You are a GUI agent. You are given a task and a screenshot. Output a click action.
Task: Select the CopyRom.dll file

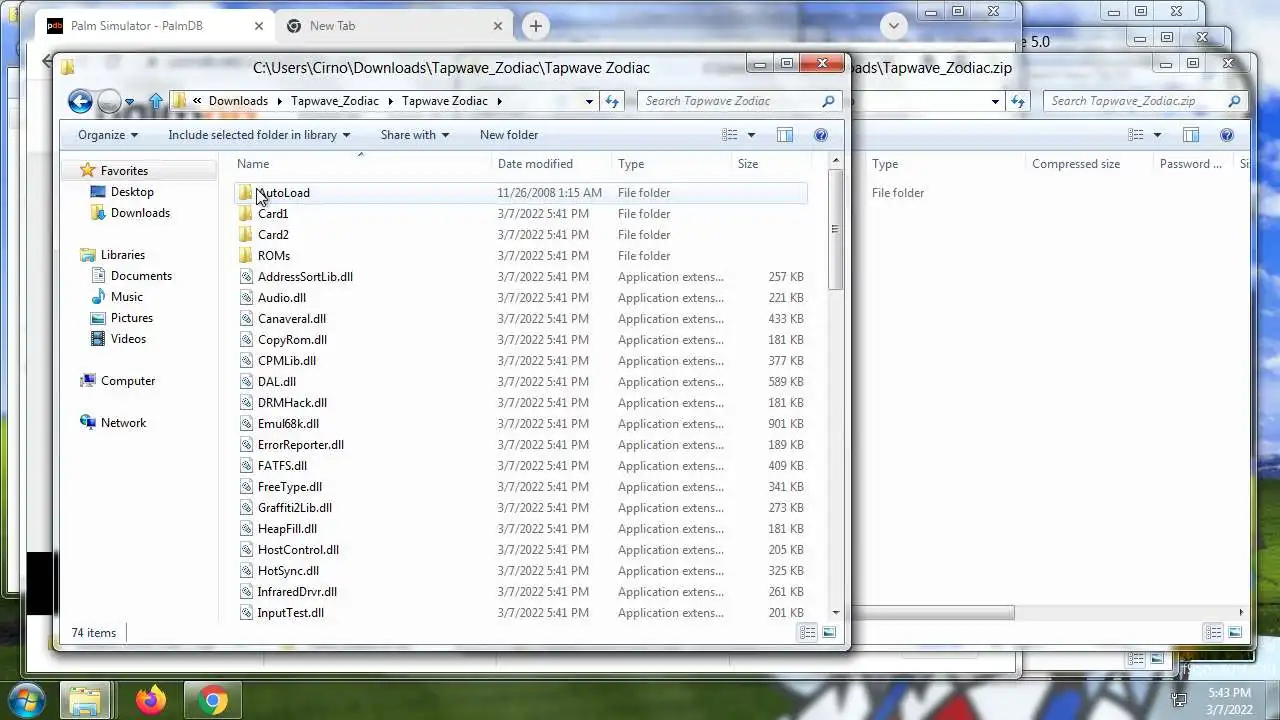click(292, 340)
